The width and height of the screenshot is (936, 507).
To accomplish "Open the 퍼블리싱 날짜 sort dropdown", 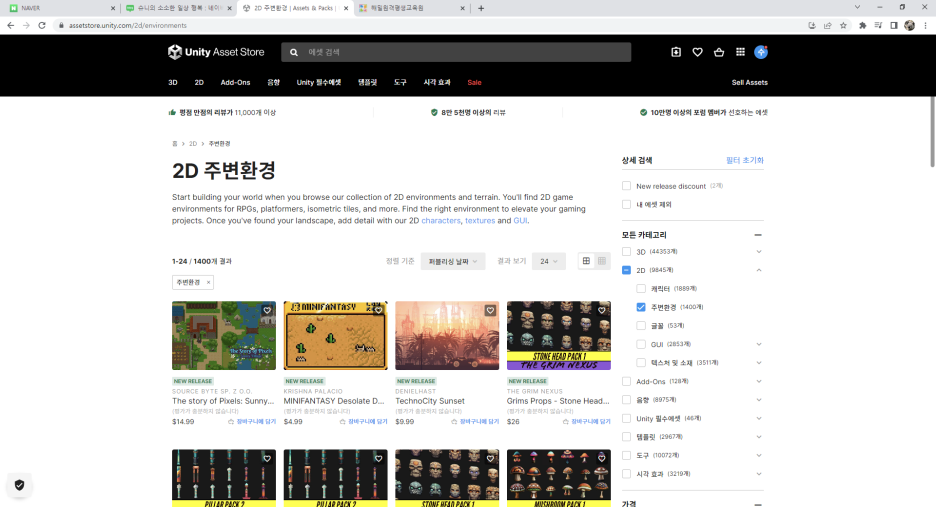I will click(x=453, y=261).
